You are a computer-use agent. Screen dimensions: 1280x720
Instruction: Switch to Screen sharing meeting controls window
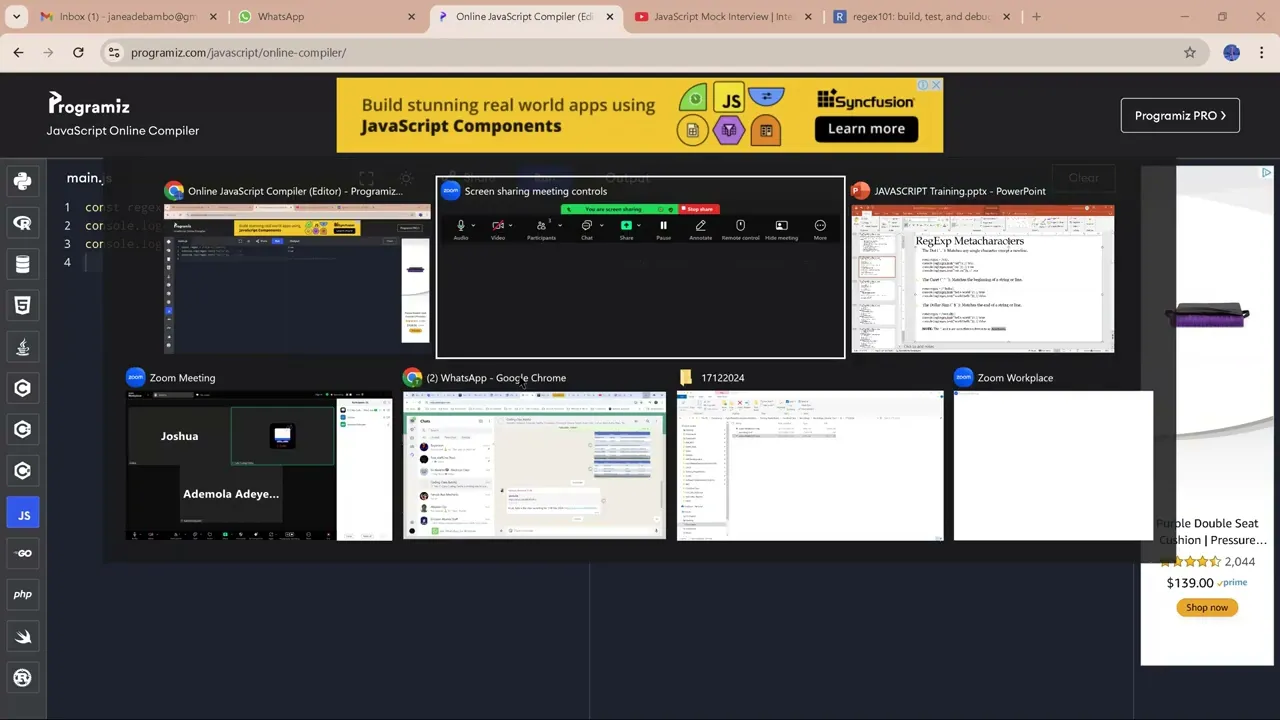[x=640, y=267]
